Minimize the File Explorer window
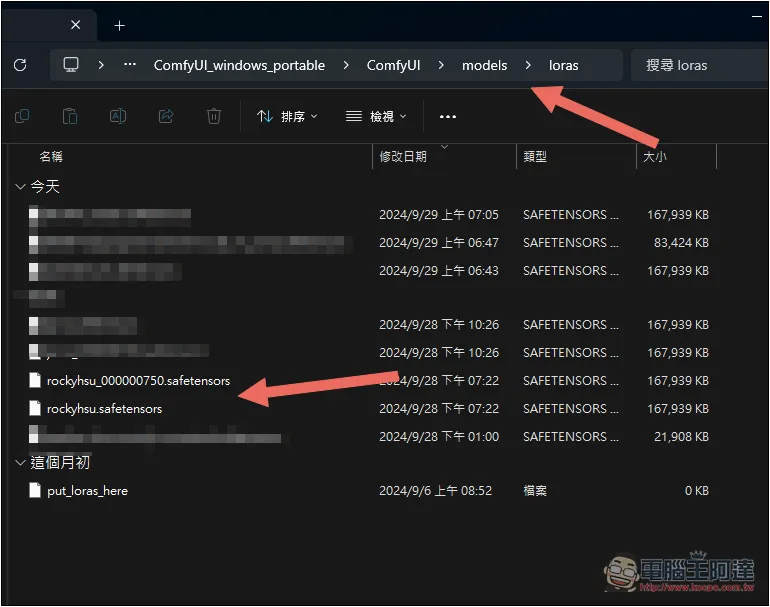 pos(757,17)
